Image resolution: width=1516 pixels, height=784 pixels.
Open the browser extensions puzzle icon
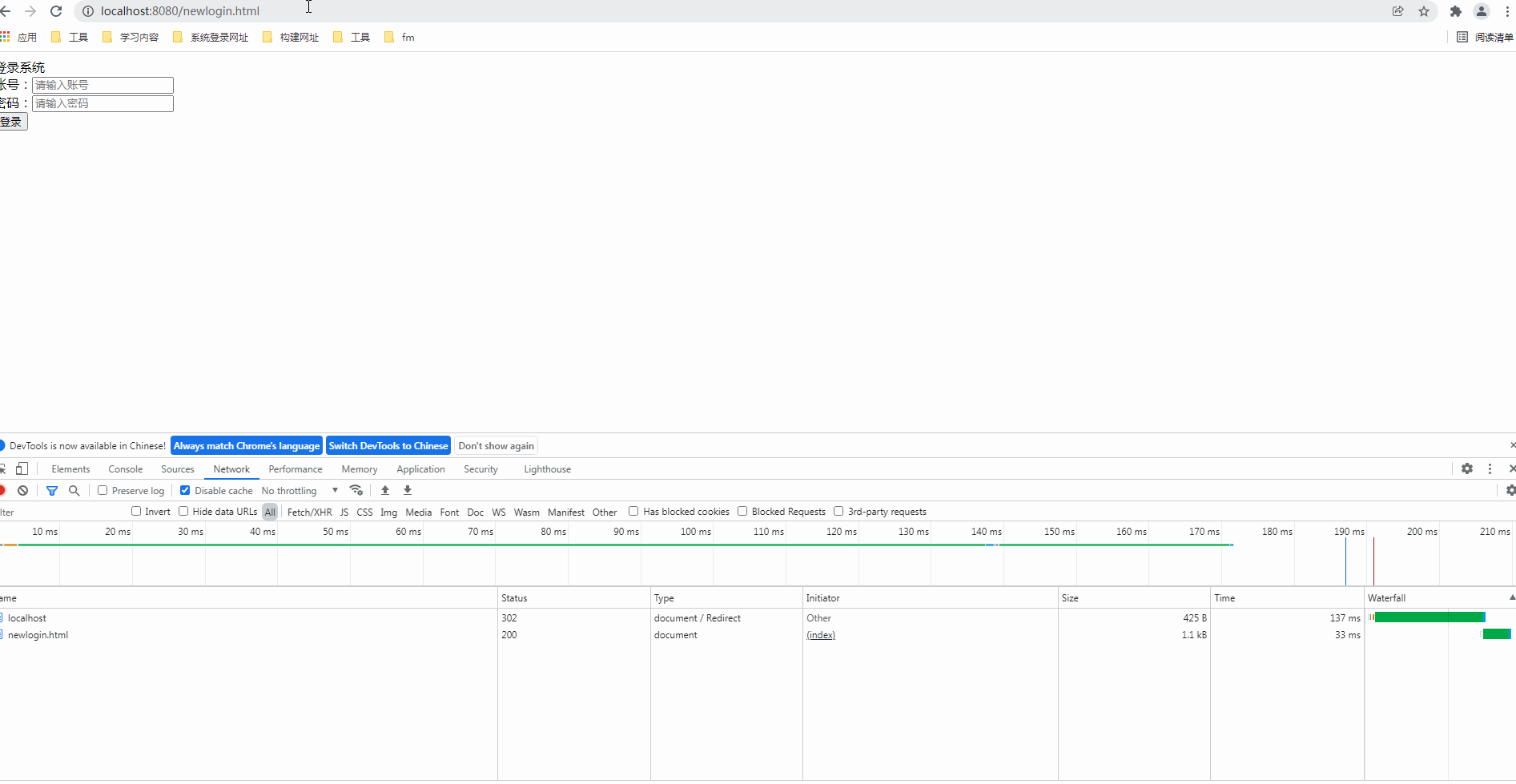1456,11
